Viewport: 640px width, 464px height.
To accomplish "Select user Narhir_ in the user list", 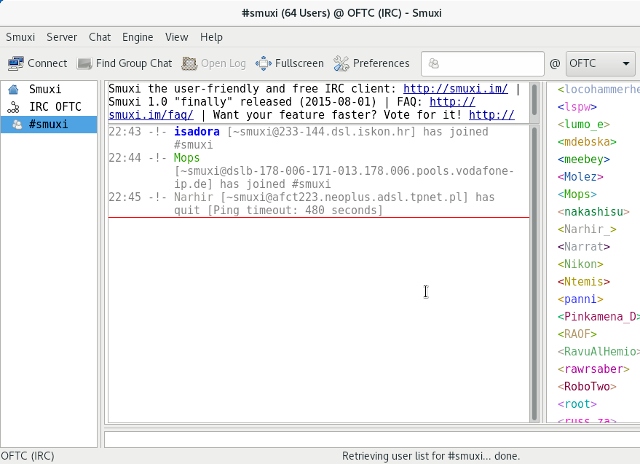I will [587, 230].
